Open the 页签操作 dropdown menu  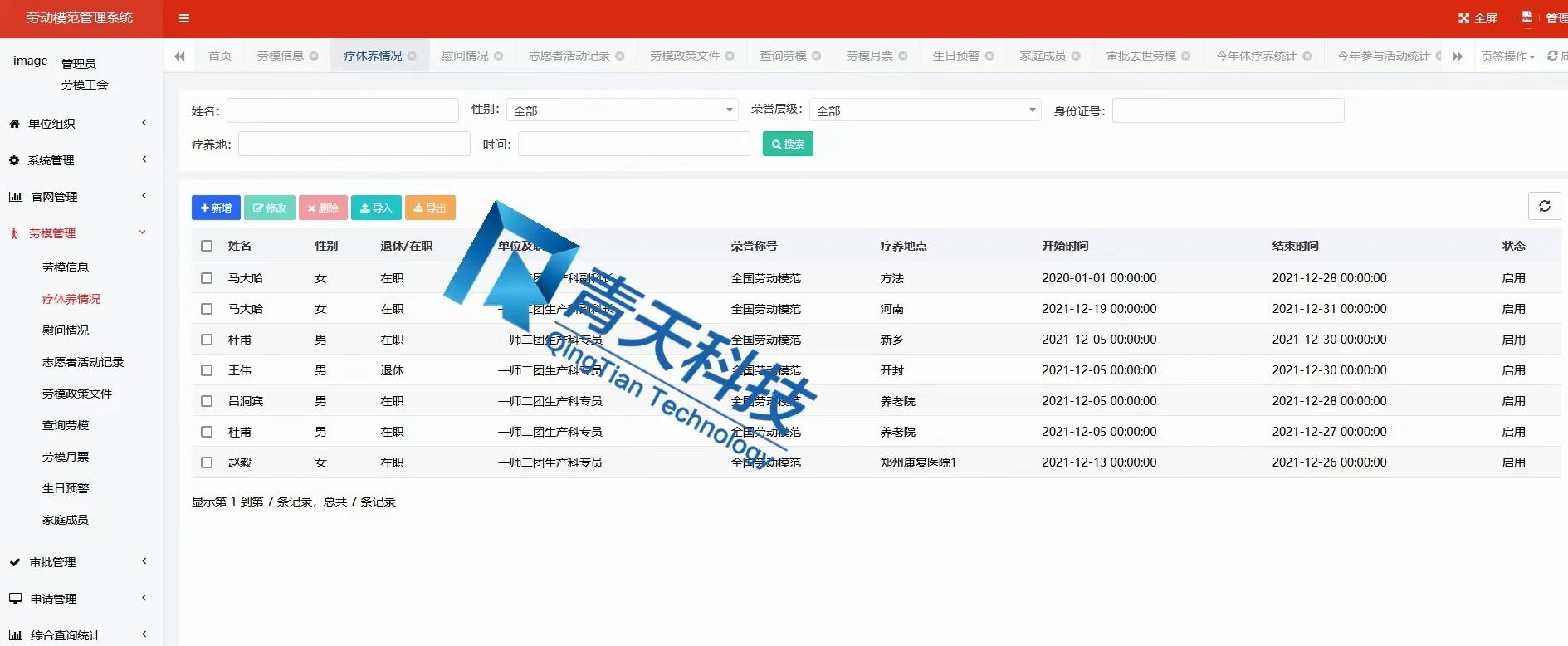point(1507,56)
